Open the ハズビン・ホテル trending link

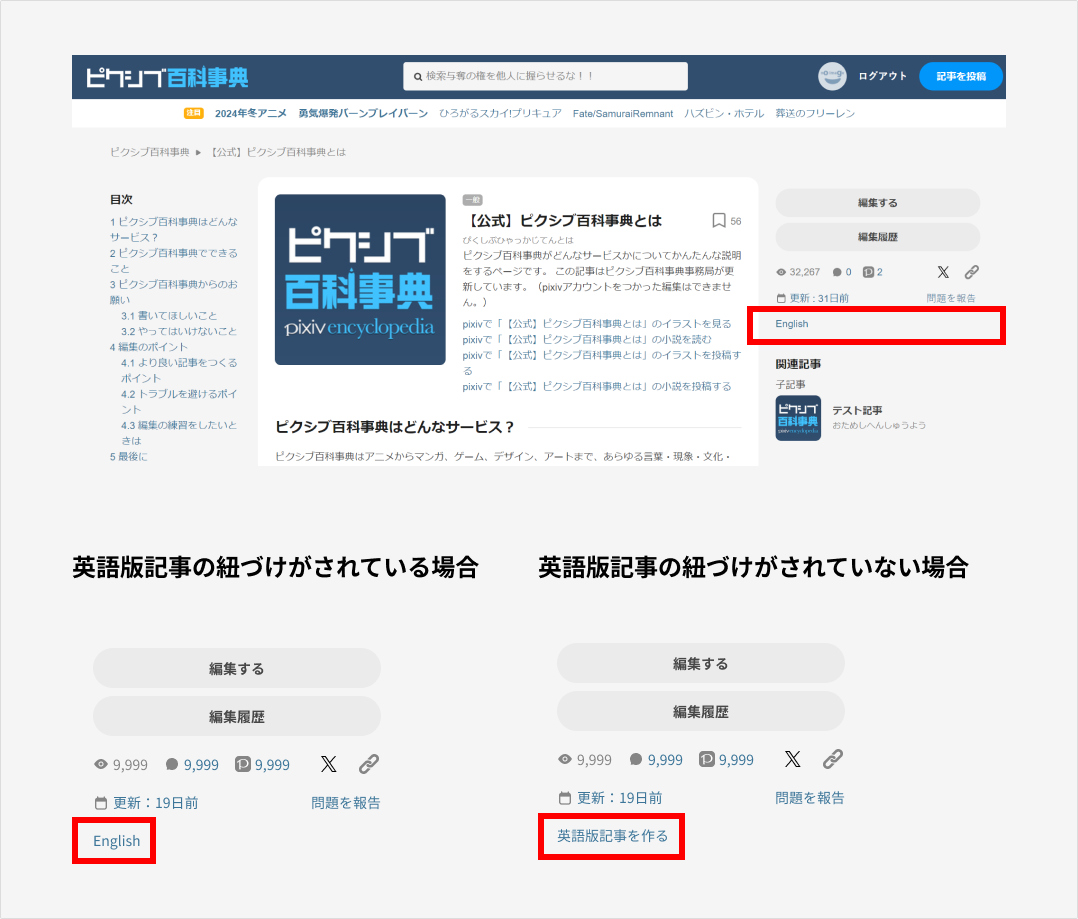coord(724,113)
